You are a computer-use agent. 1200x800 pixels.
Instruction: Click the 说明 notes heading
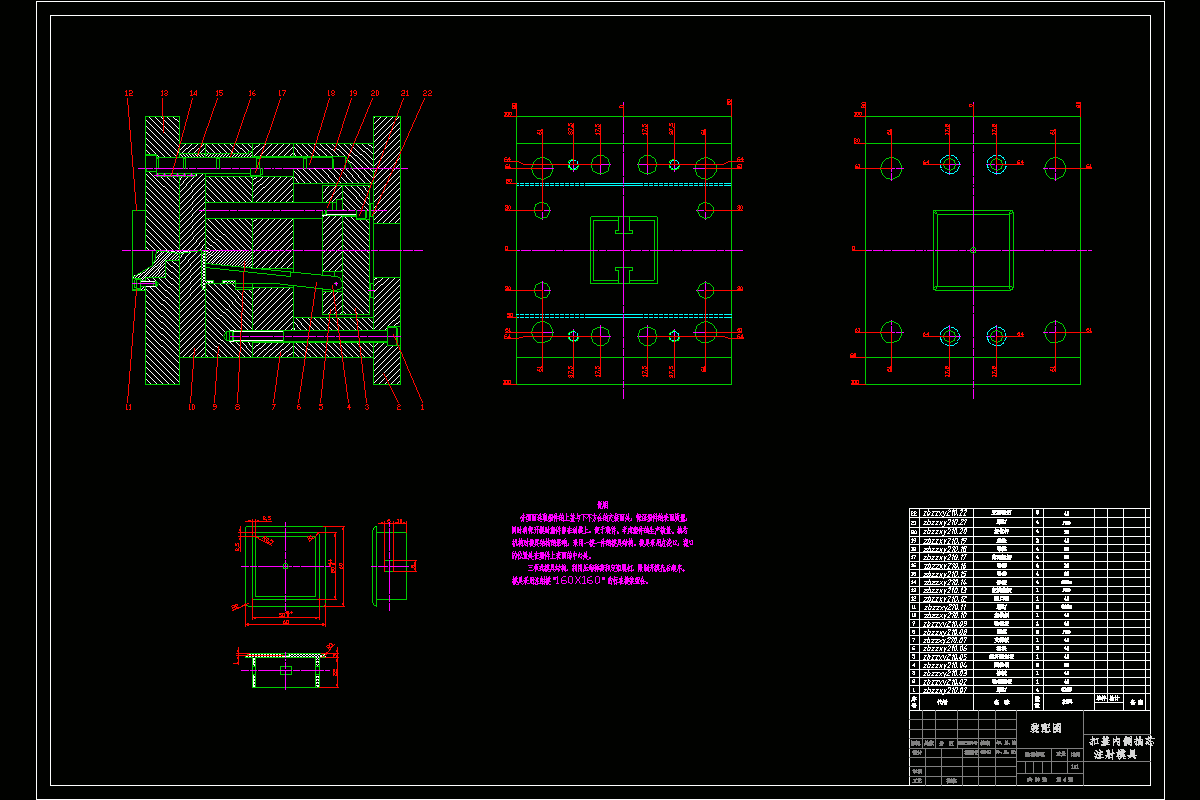(602, 505)
